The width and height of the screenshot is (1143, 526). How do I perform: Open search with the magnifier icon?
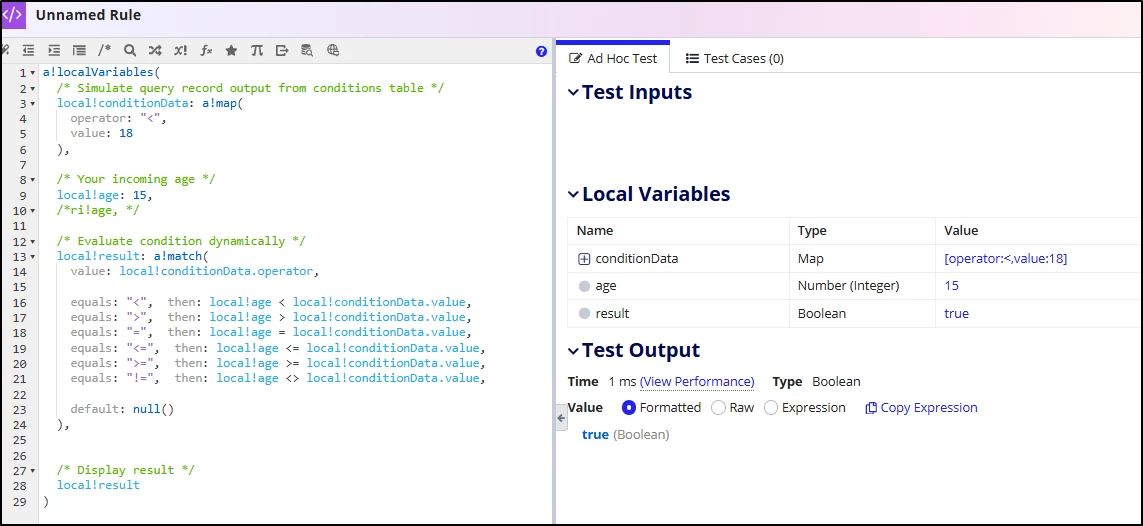tap(130, 50)
